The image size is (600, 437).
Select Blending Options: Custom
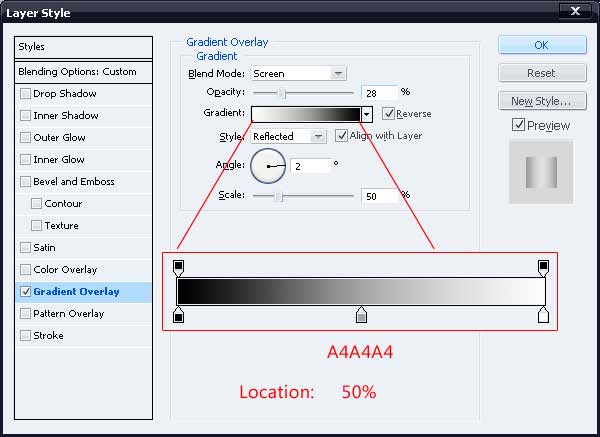click(x=84, y=72)
